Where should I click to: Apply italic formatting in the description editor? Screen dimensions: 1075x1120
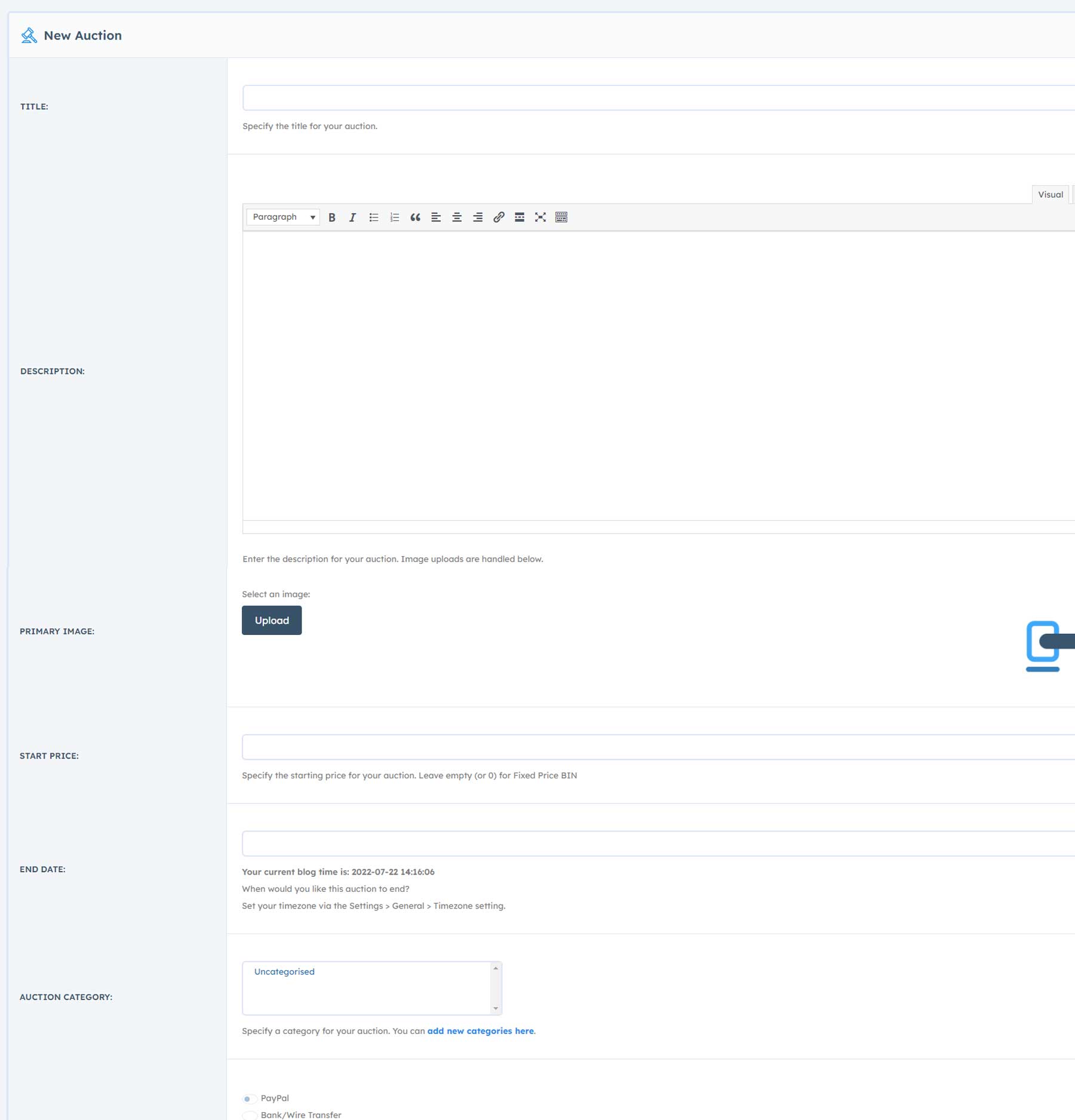352,217
